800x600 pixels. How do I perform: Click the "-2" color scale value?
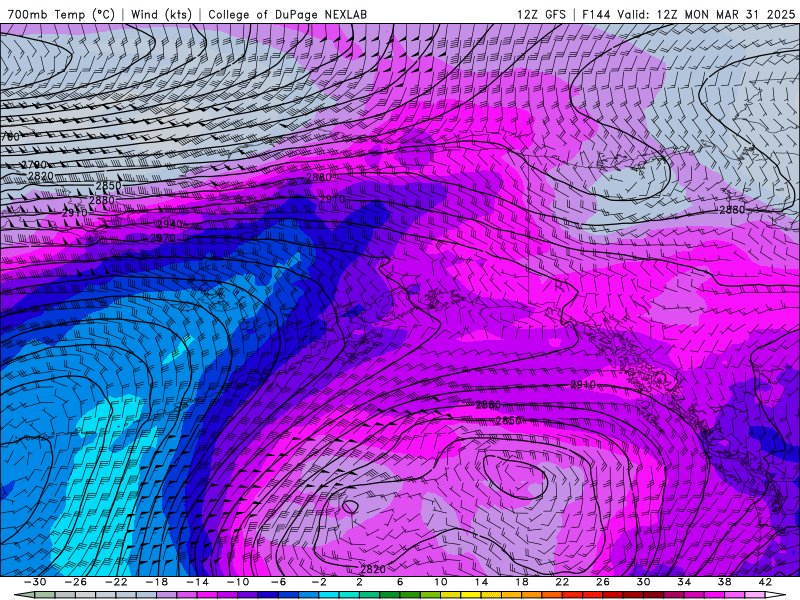[319, 582]
